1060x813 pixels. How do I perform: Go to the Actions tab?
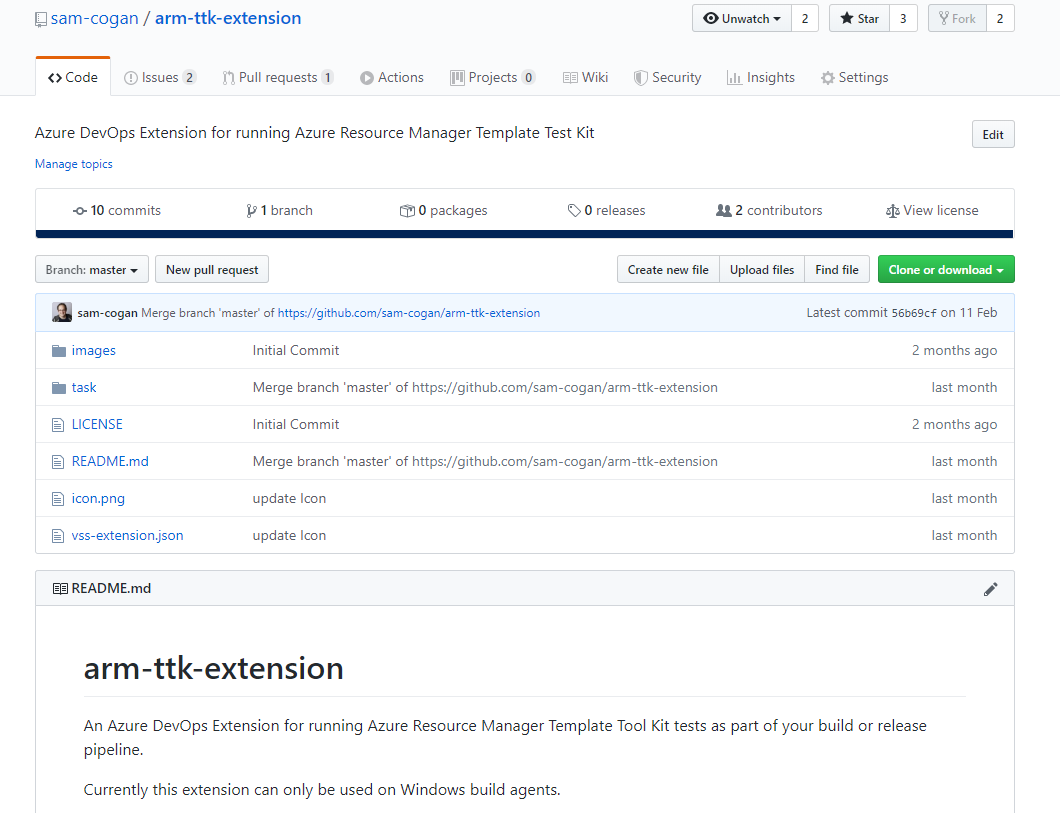pyautogui.click(x=392, y=78)
